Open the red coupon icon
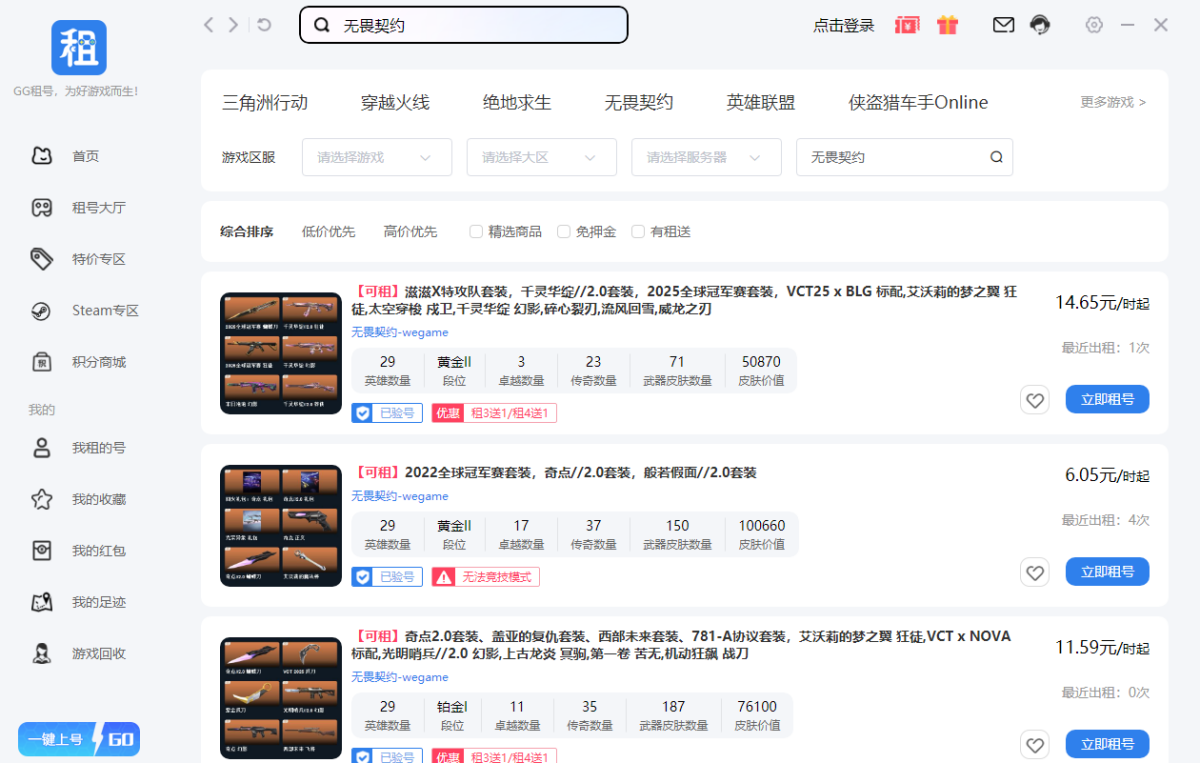1200x763 pixels. (907, 25)
